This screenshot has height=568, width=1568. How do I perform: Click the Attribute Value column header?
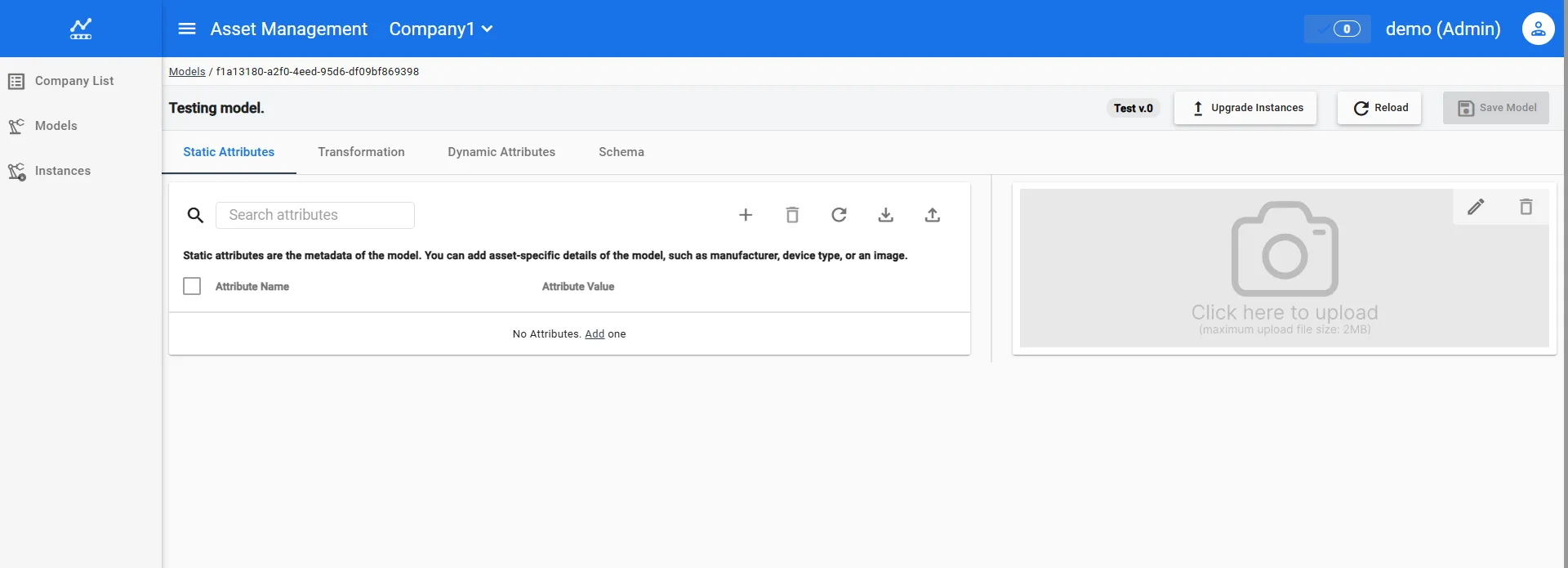(x=578, y=287)
